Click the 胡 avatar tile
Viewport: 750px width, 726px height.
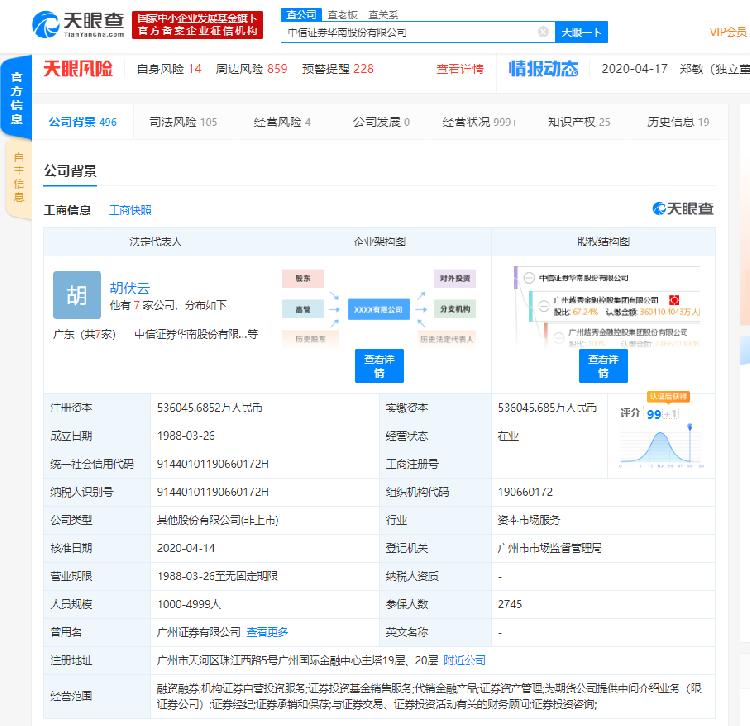click(77, 295)
